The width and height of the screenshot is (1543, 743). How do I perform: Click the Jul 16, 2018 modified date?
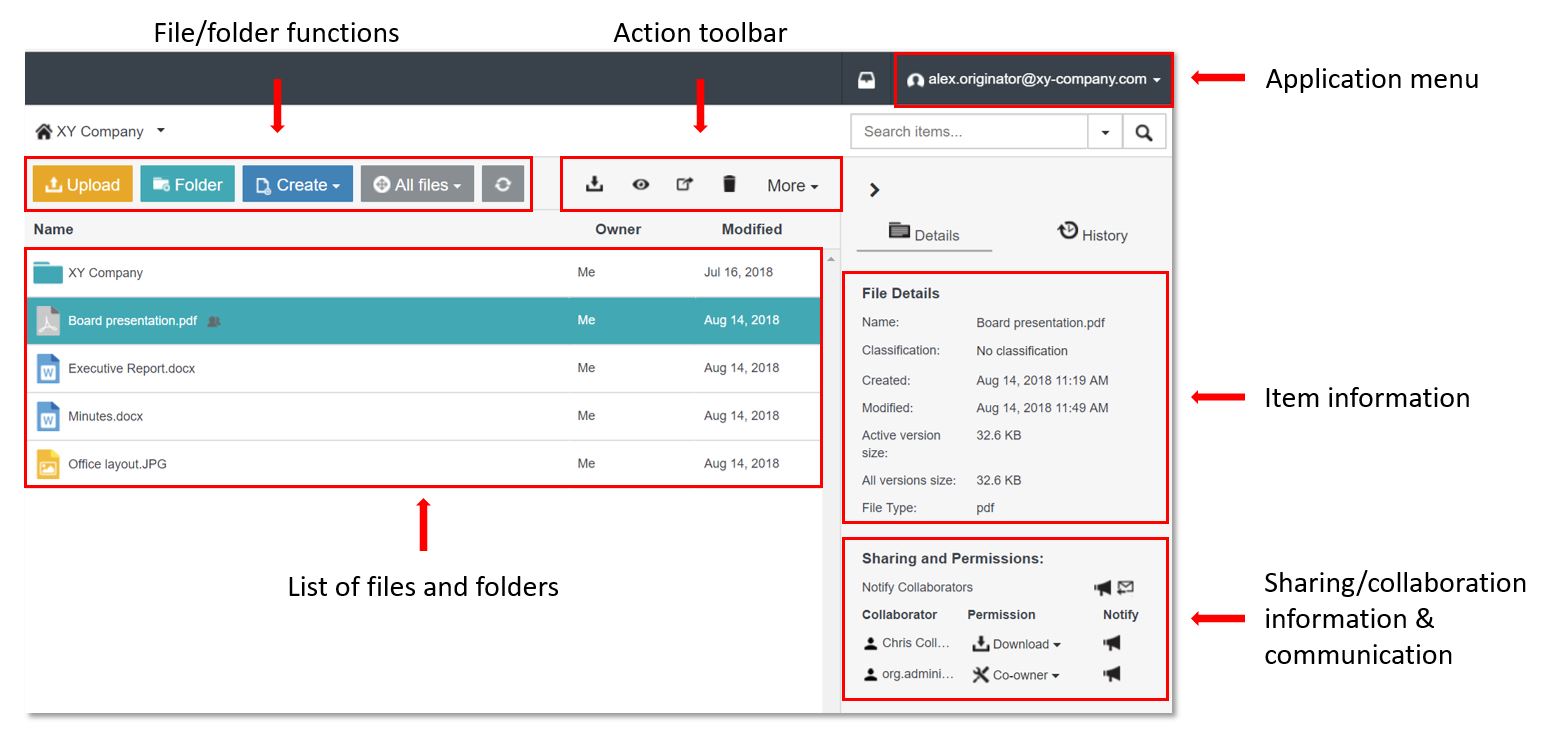click(738, 272)
